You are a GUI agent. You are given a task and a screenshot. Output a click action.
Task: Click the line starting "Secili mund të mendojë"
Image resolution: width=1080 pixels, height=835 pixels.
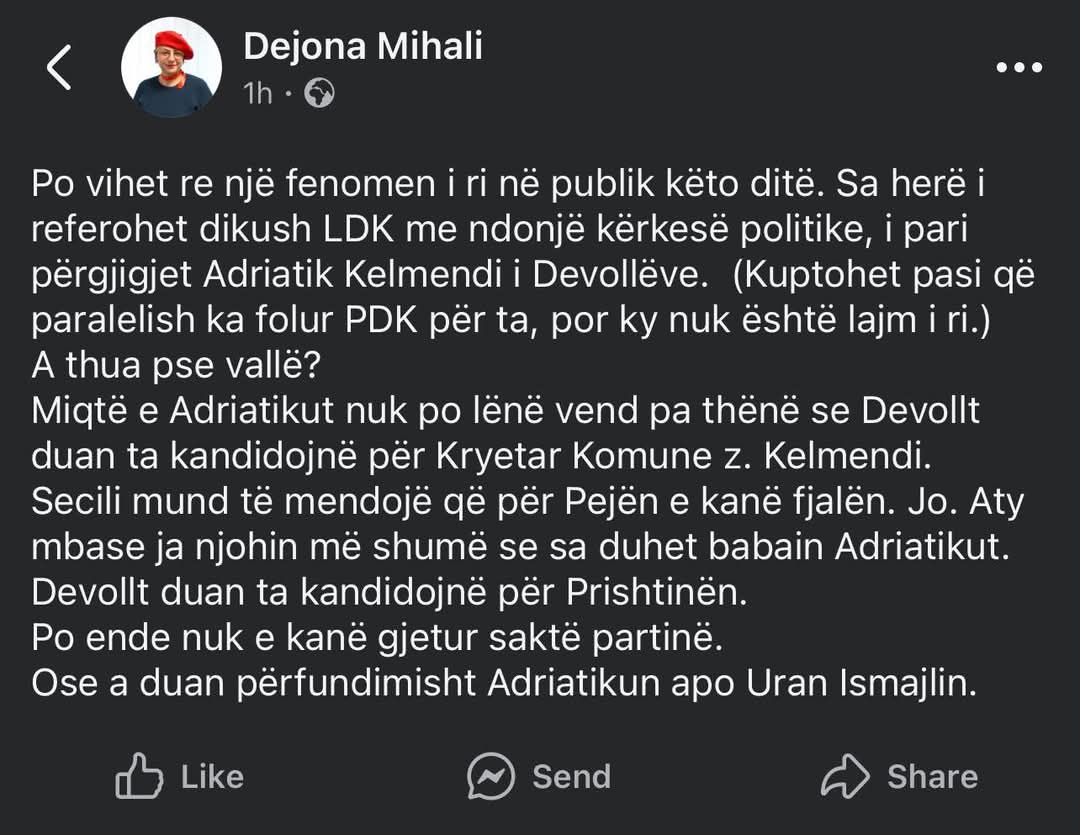point(528,502)
